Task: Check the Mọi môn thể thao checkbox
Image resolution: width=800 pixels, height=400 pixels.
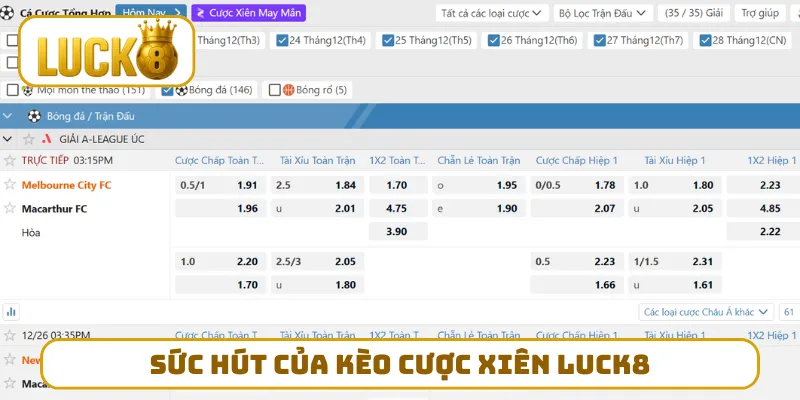Action: pos(12,90)
